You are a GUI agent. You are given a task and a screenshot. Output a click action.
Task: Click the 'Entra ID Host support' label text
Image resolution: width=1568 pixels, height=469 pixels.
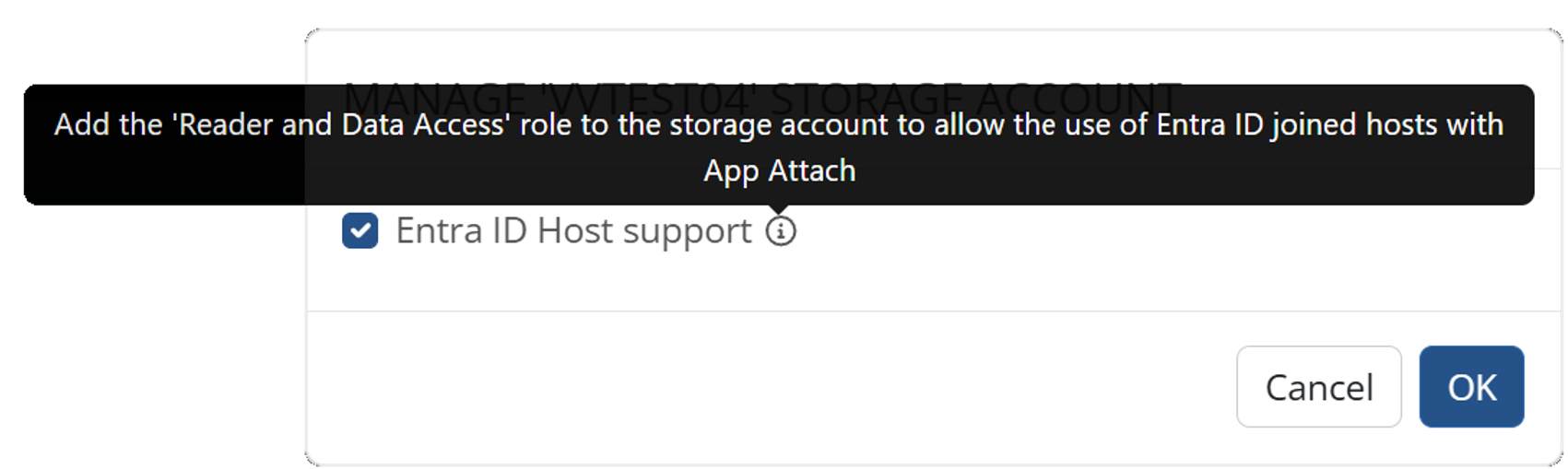(x=573, y=230)
